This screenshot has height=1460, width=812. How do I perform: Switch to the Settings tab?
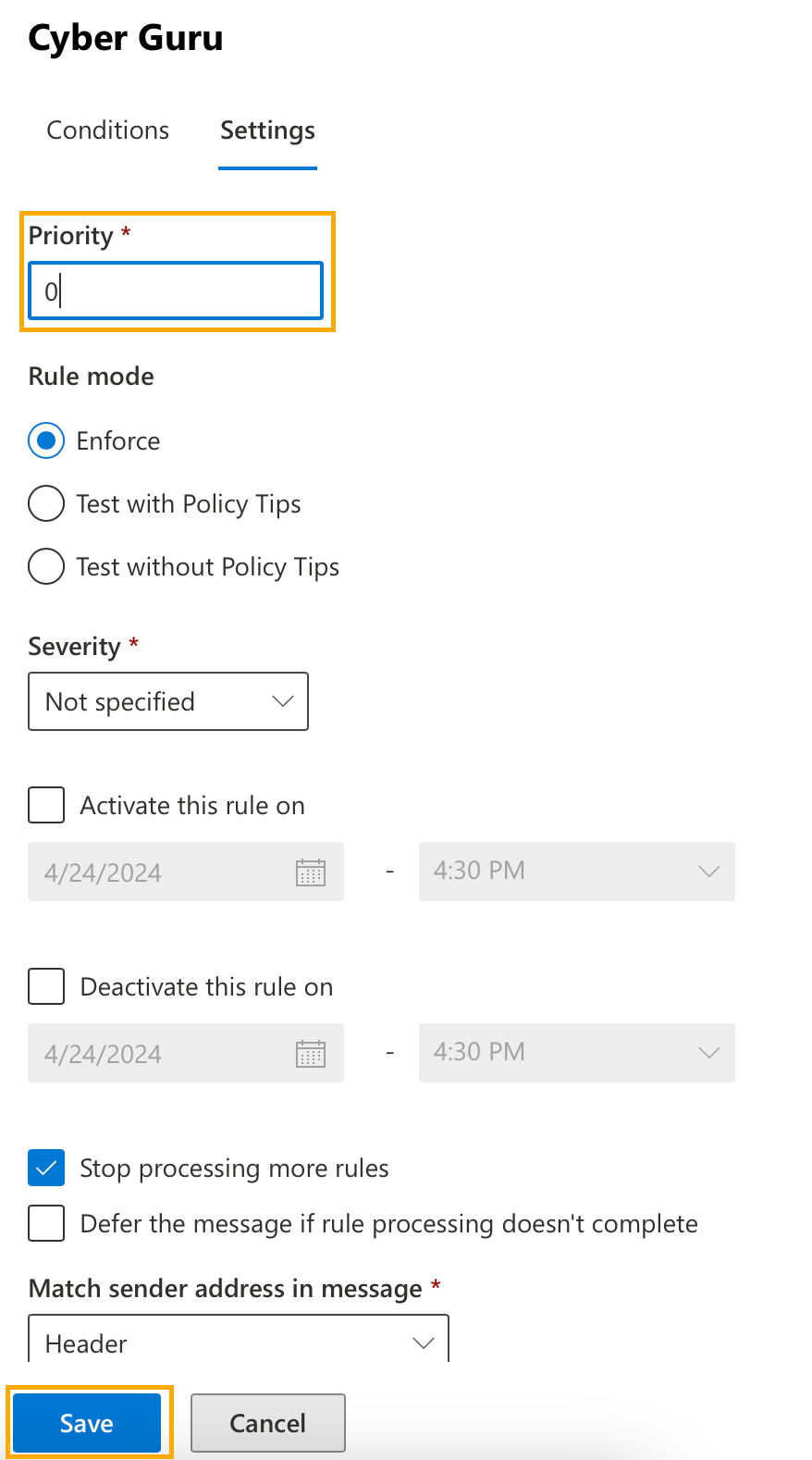(x=266, y=130)
